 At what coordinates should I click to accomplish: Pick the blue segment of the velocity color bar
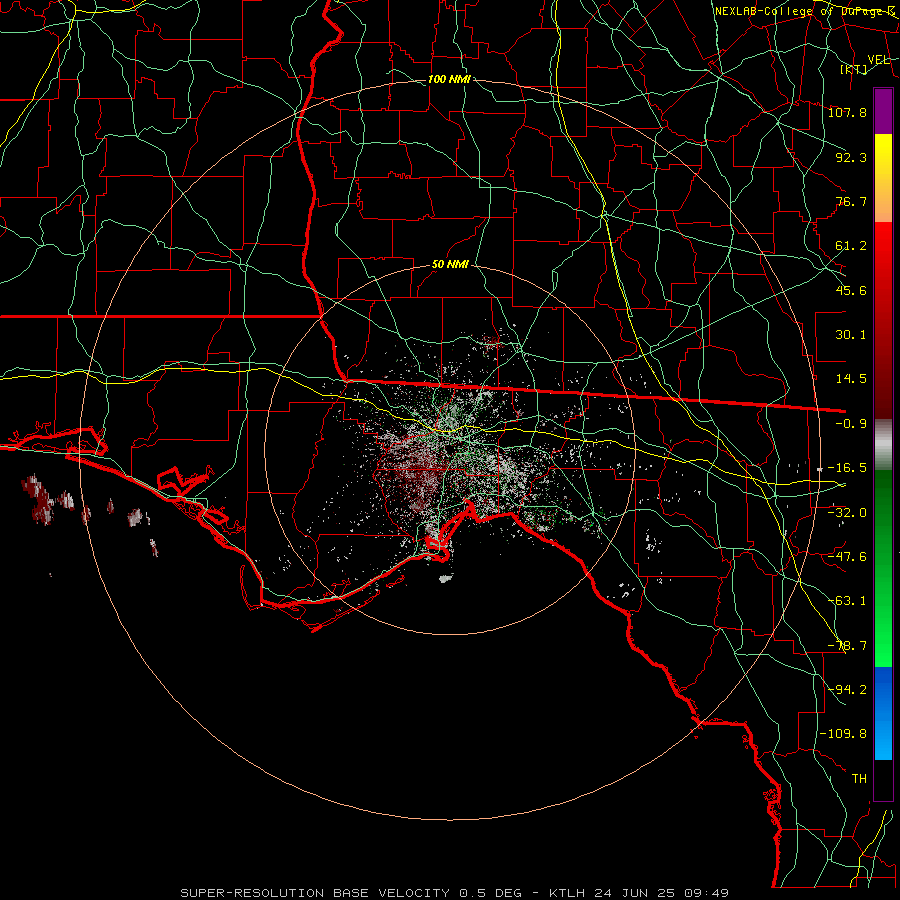(x=883, y=713)
